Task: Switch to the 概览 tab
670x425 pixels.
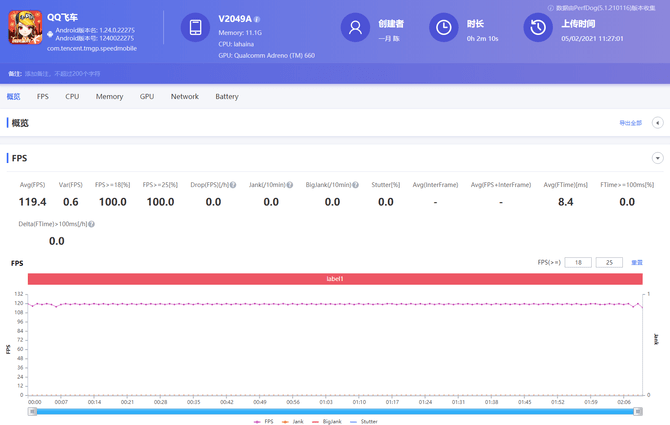Action: (x=13, y=97)
